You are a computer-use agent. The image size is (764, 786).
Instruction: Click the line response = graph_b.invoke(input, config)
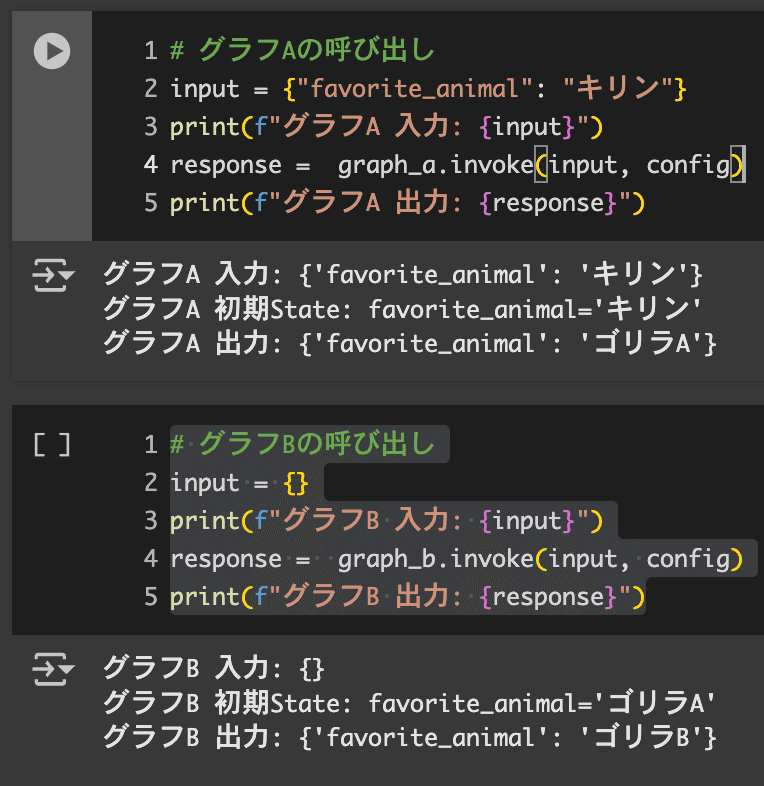[x=457, y=558]
